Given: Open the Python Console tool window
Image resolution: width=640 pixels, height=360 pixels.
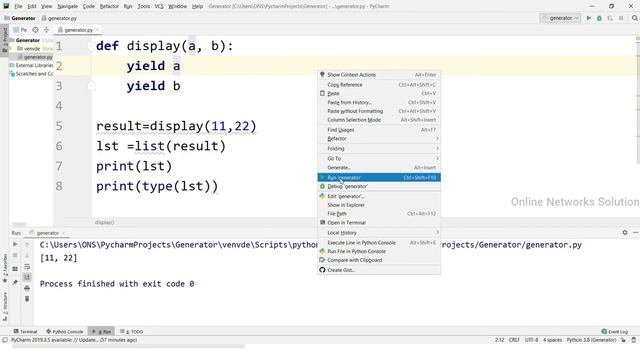Looking at the screenshot, I should tap(64, 331).
